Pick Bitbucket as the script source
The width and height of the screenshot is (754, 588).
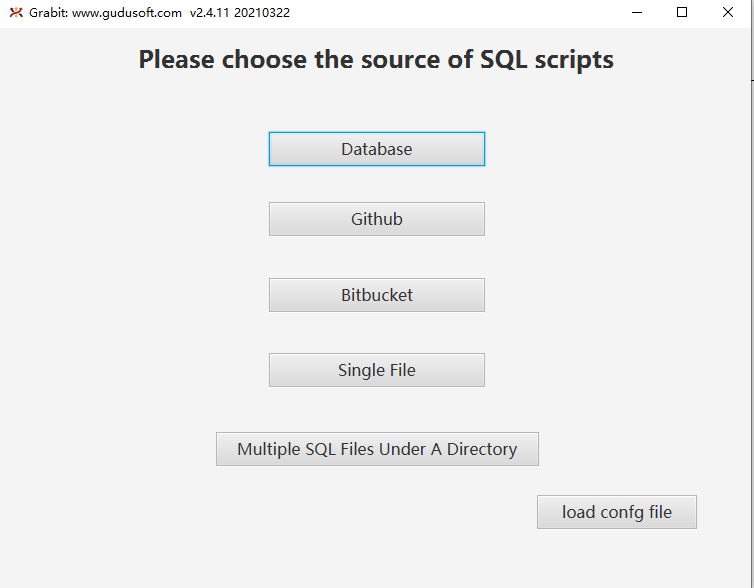pos(377,295)
